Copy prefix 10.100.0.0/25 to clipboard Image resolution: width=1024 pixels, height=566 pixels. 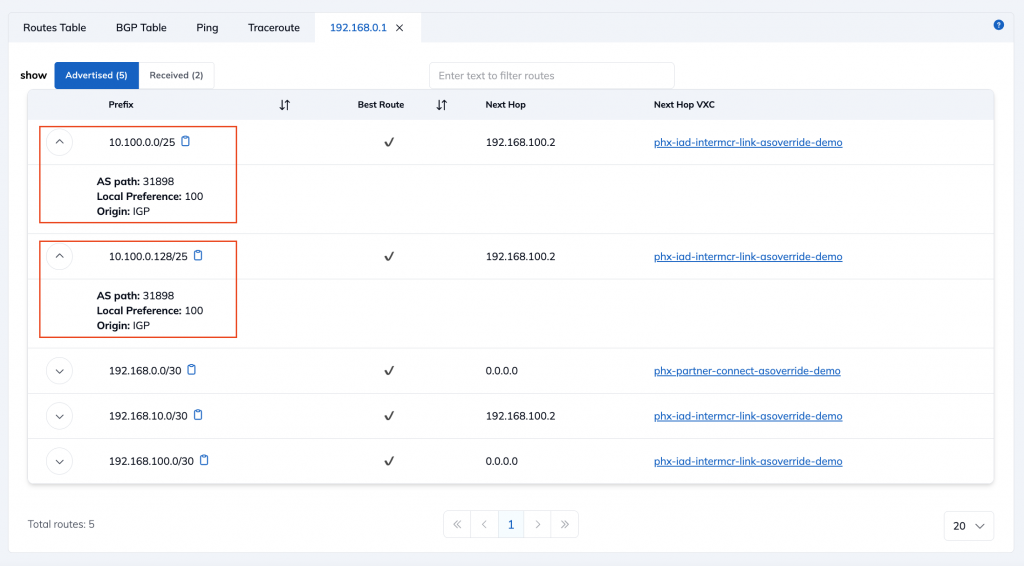tap(185, 141)
